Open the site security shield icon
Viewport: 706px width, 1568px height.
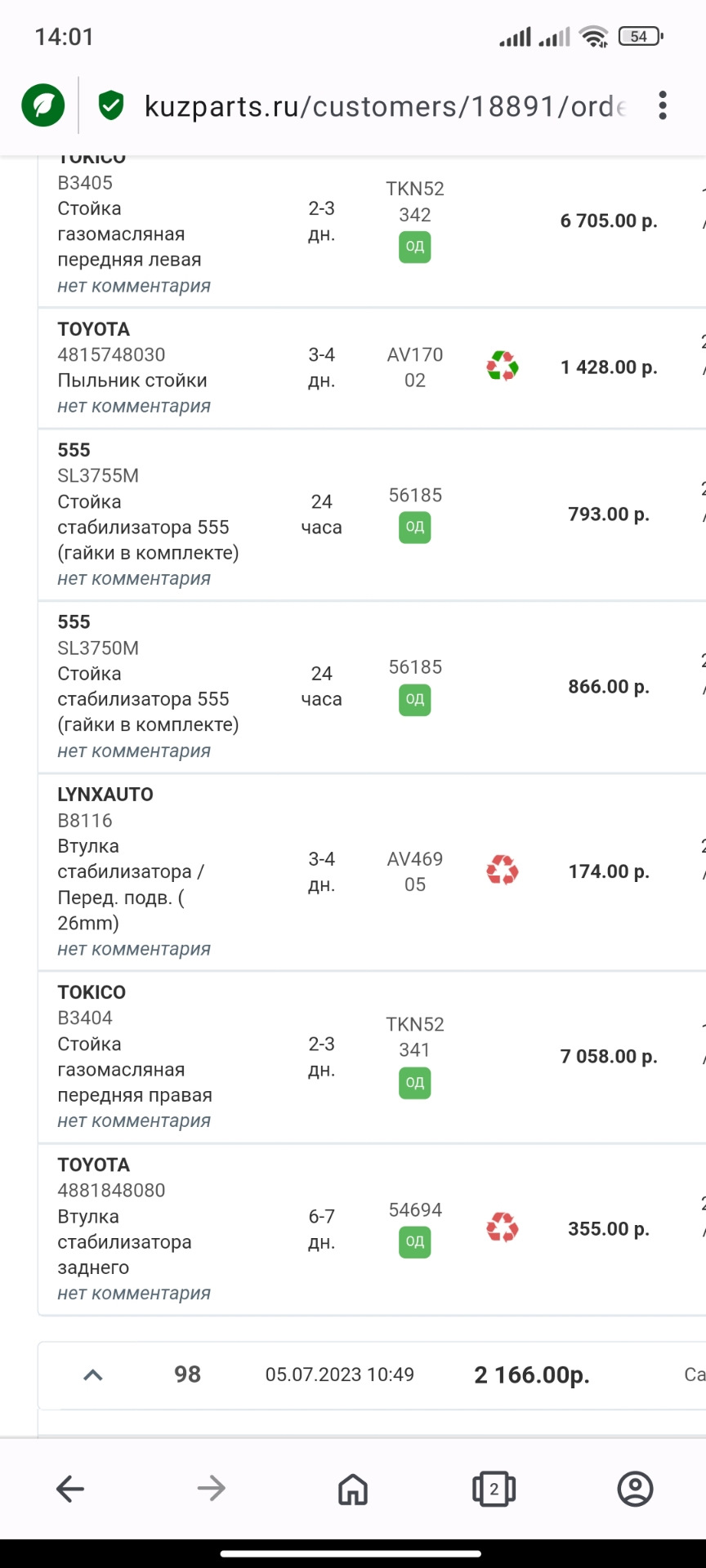click(x=111, y=105)
